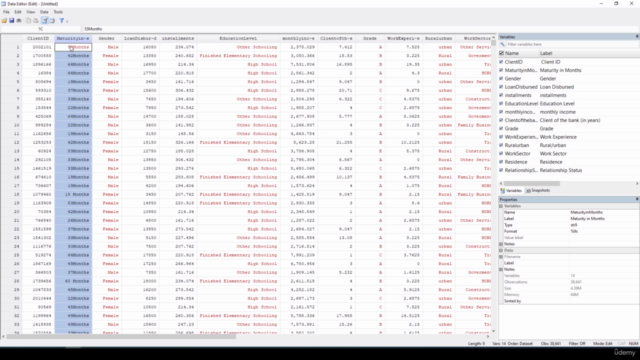
Task: Click the Data Editor window icon in the title bar
Action: [x=4, y=4]
